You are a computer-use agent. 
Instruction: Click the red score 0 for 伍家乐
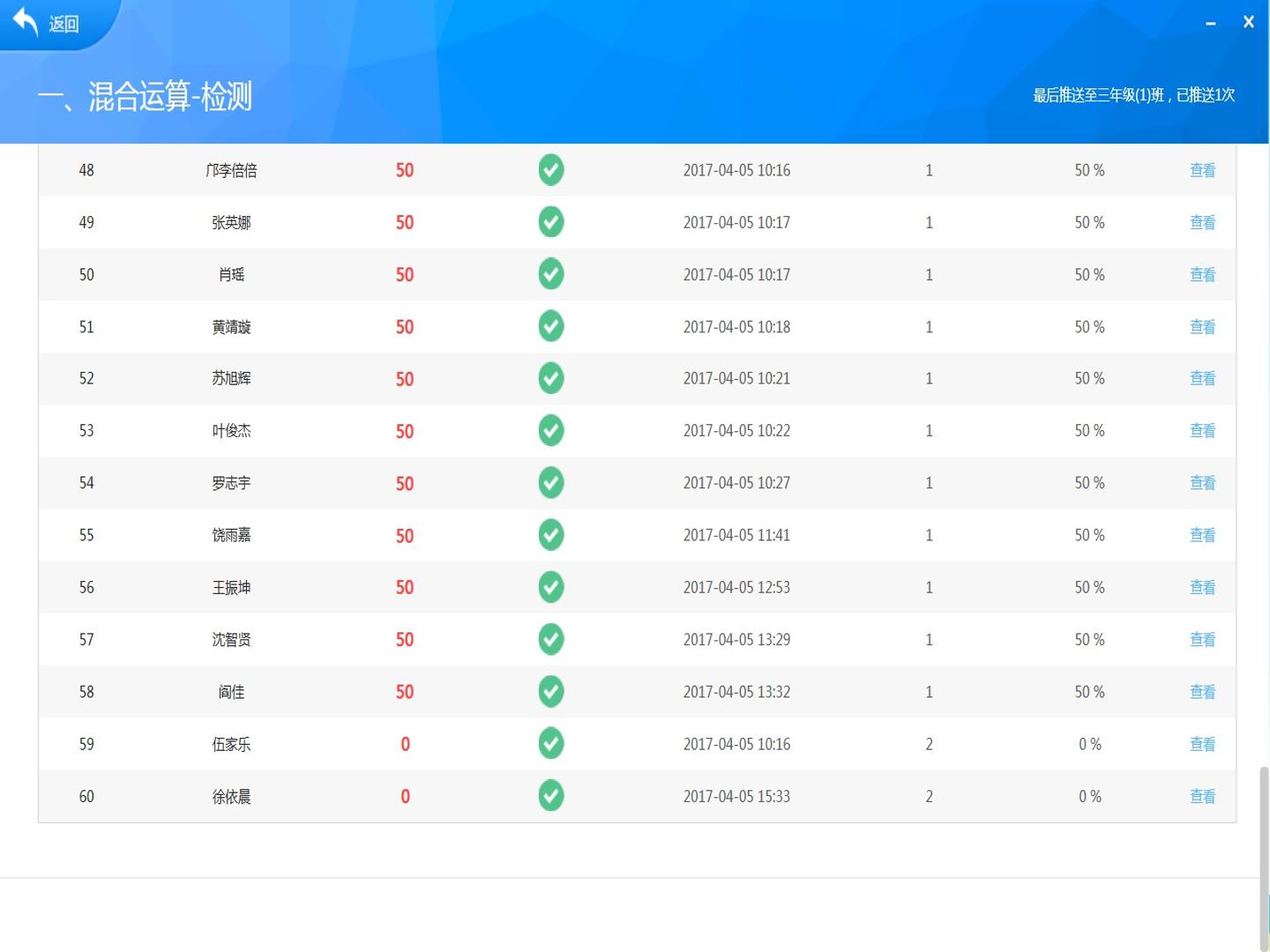point(405,745)
